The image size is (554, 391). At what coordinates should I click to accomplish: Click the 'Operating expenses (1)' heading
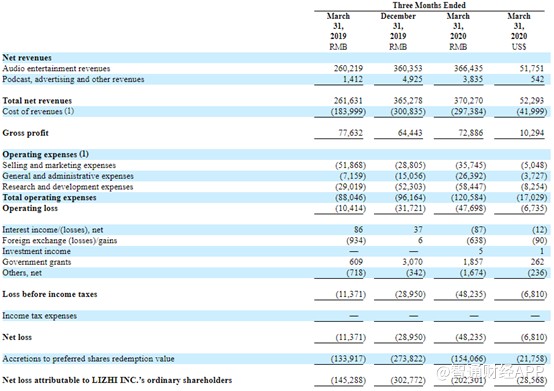pyautogui.click(x=46, y=154)
